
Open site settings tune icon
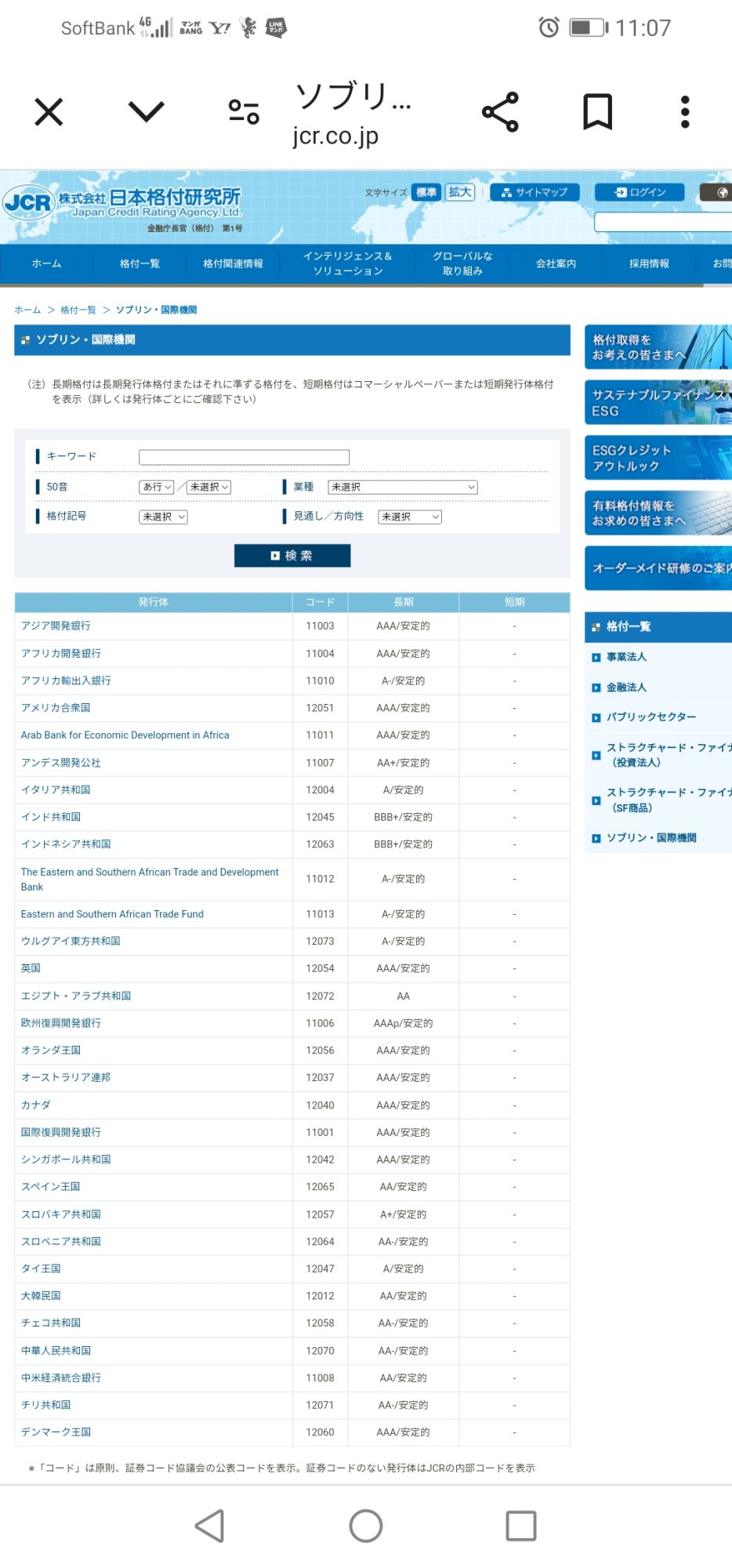click(244, 112)
